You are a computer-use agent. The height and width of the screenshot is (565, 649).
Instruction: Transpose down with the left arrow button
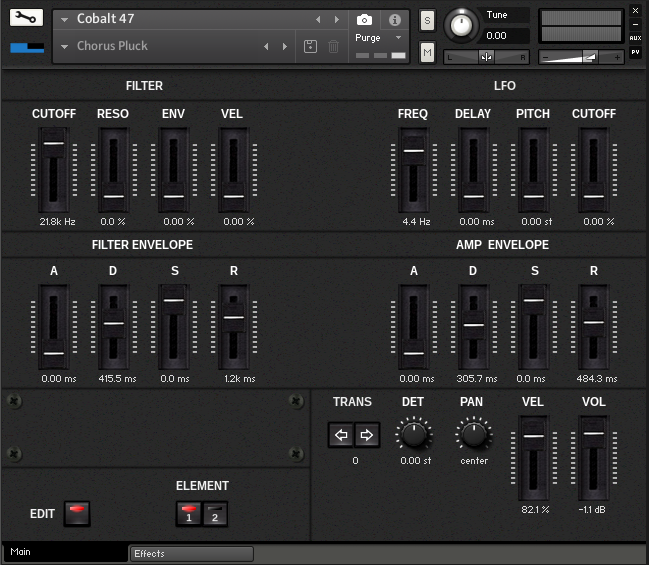[341, 435]
